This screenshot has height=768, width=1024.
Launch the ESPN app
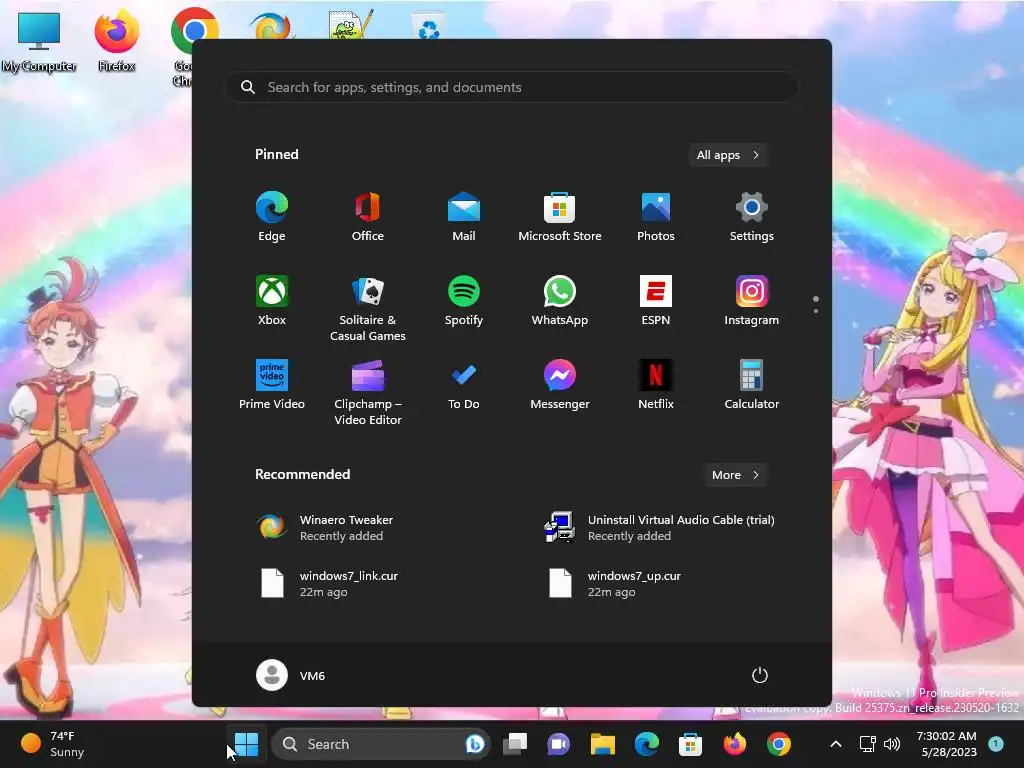pyautogui.click(x=656, y=301)
